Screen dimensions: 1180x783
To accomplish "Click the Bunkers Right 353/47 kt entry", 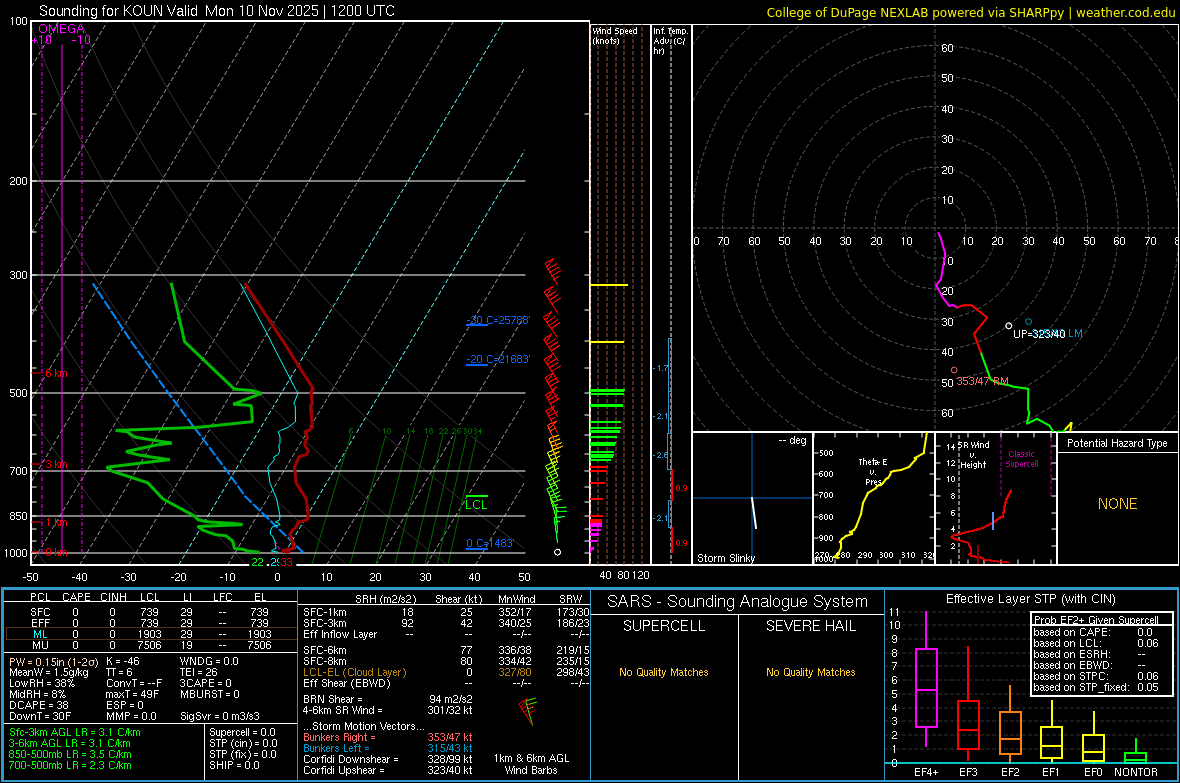I will [388, 737].
